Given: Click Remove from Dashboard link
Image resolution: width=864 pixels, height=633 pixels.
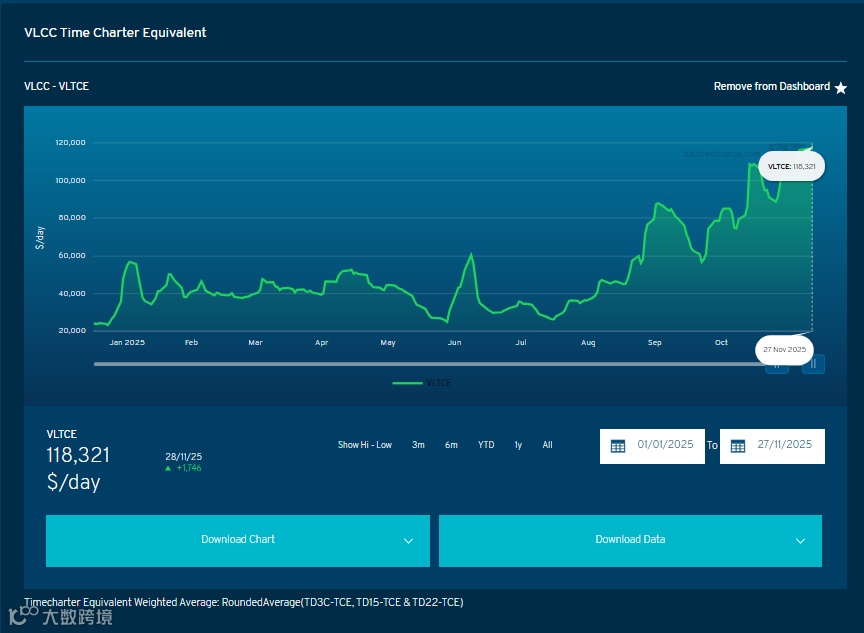Looking at the screenshot, I should pos(771,86).
